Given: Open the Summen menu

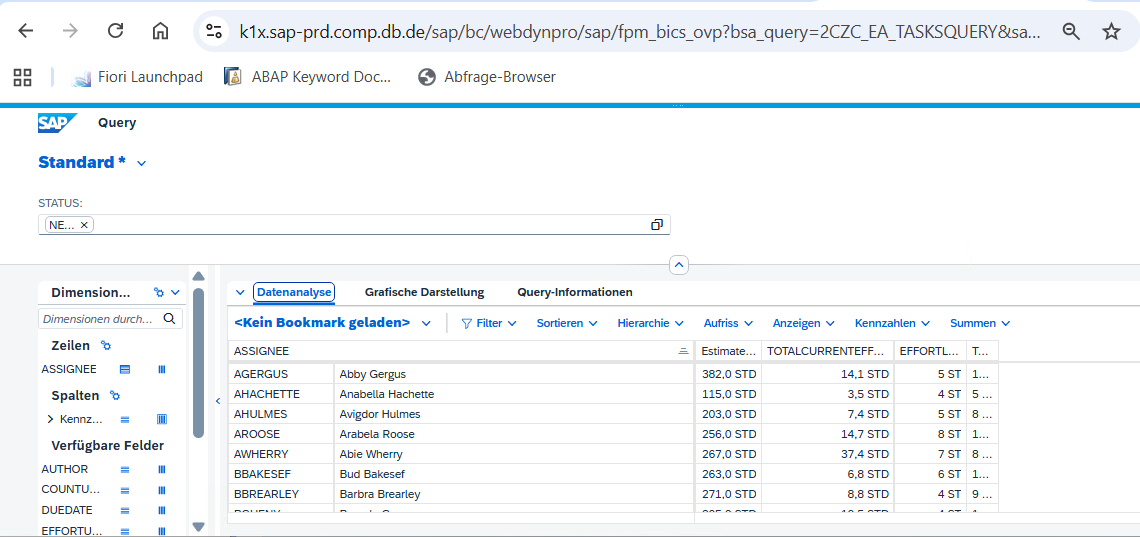Looking at the screenshot, I should pos(980,323).
